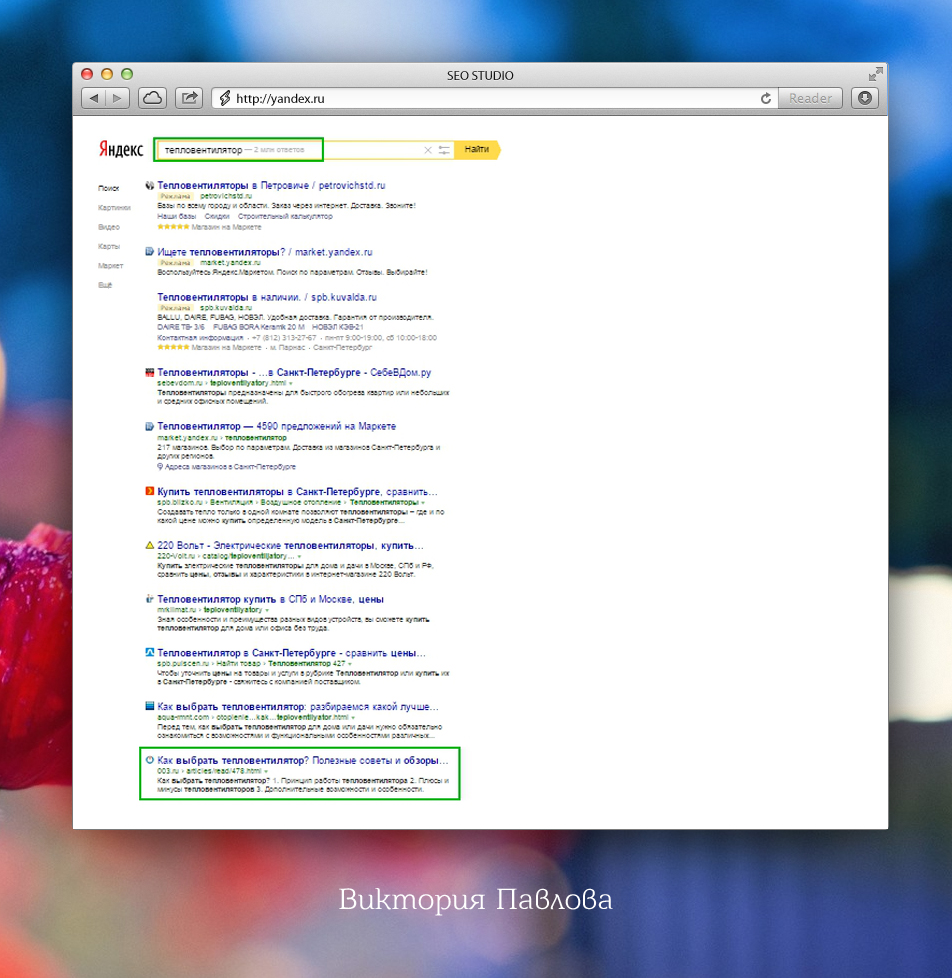Expand the sebevdom.ru URL dropdown arrow
952x978 pixels.
(x=291, y=384)
